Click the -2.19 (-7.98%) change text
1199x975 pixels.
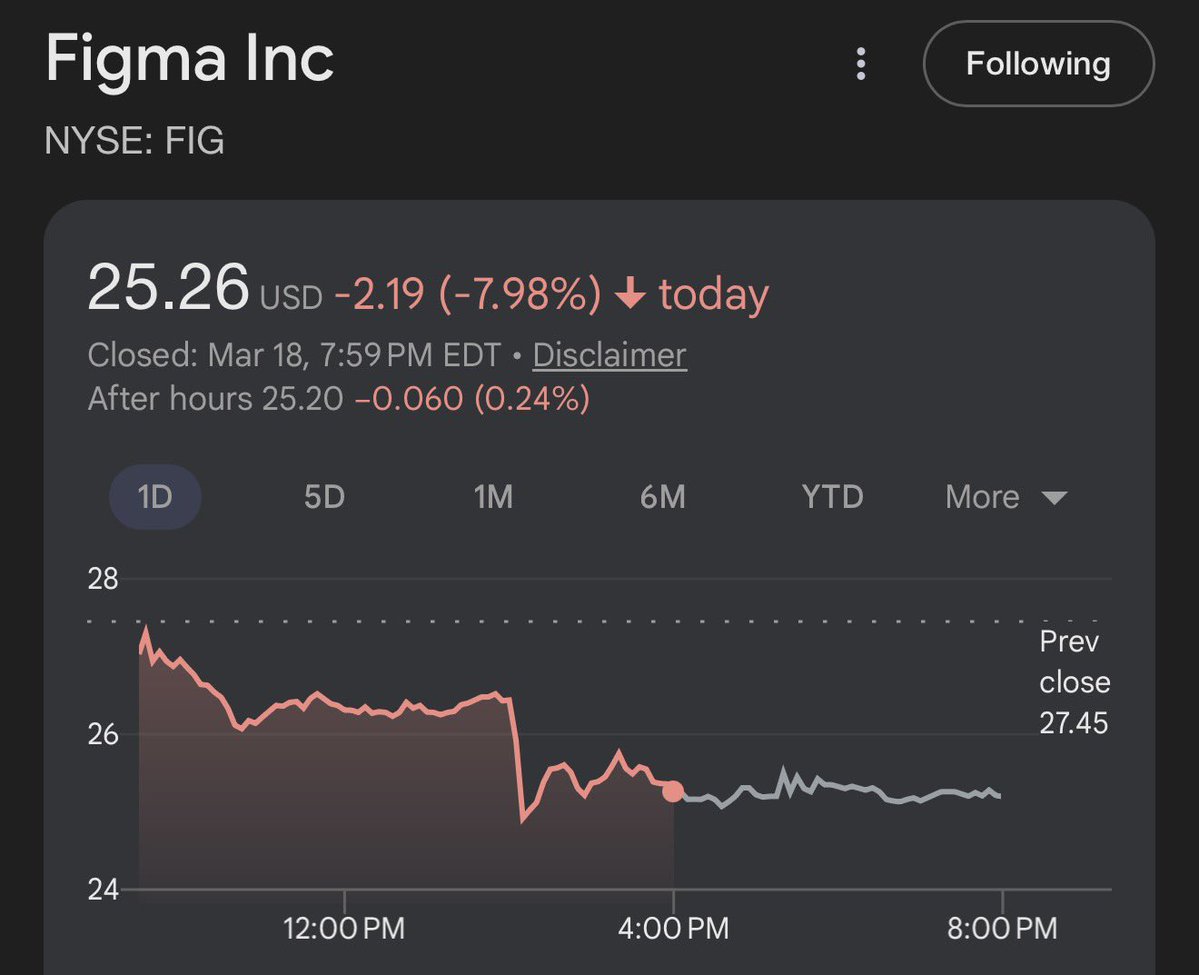468,295
